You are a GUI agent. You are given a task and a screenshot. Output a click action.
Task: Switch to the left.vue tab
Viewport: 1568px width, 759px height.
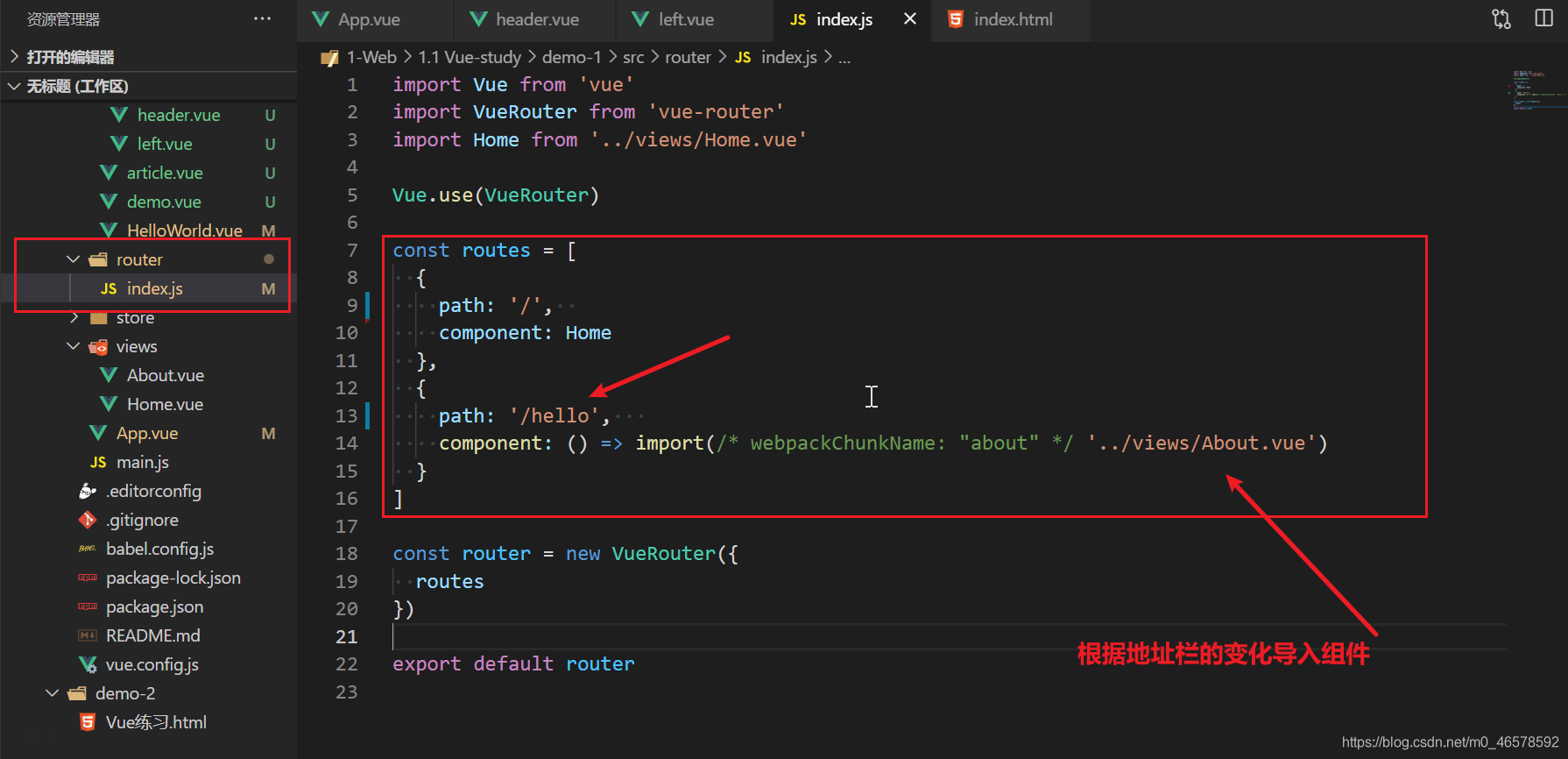point(696,19)
